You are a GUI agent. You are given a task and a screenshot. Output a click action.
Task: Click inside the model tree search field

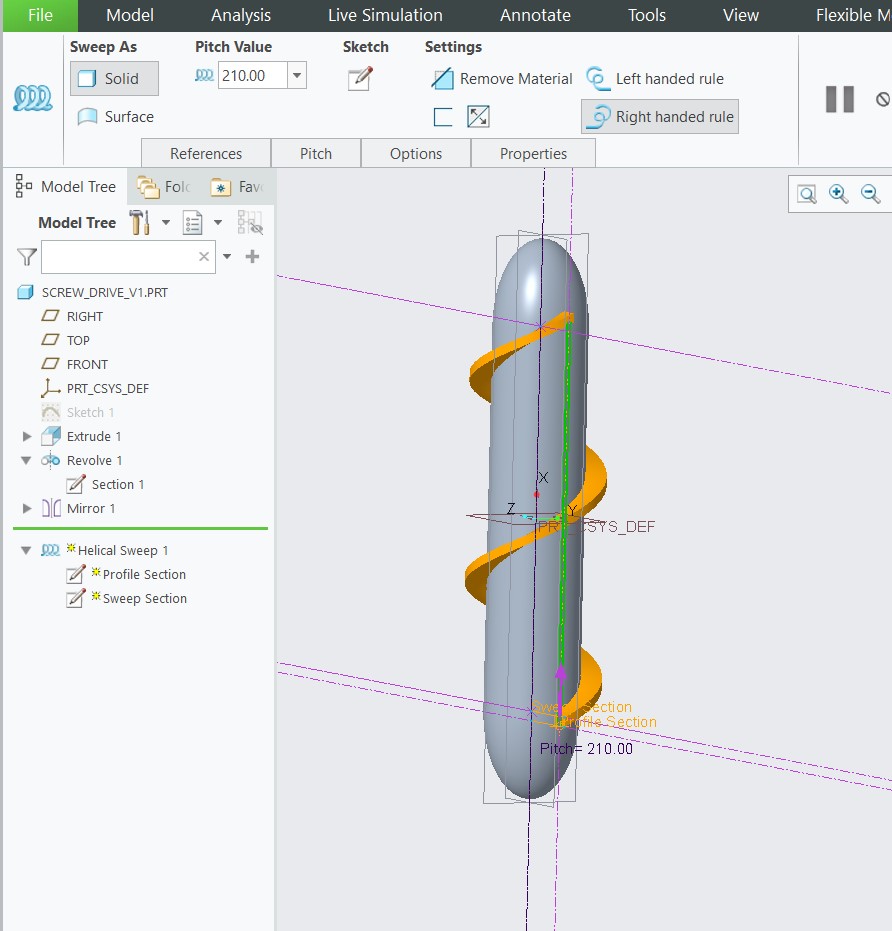[x=125, y=257]
